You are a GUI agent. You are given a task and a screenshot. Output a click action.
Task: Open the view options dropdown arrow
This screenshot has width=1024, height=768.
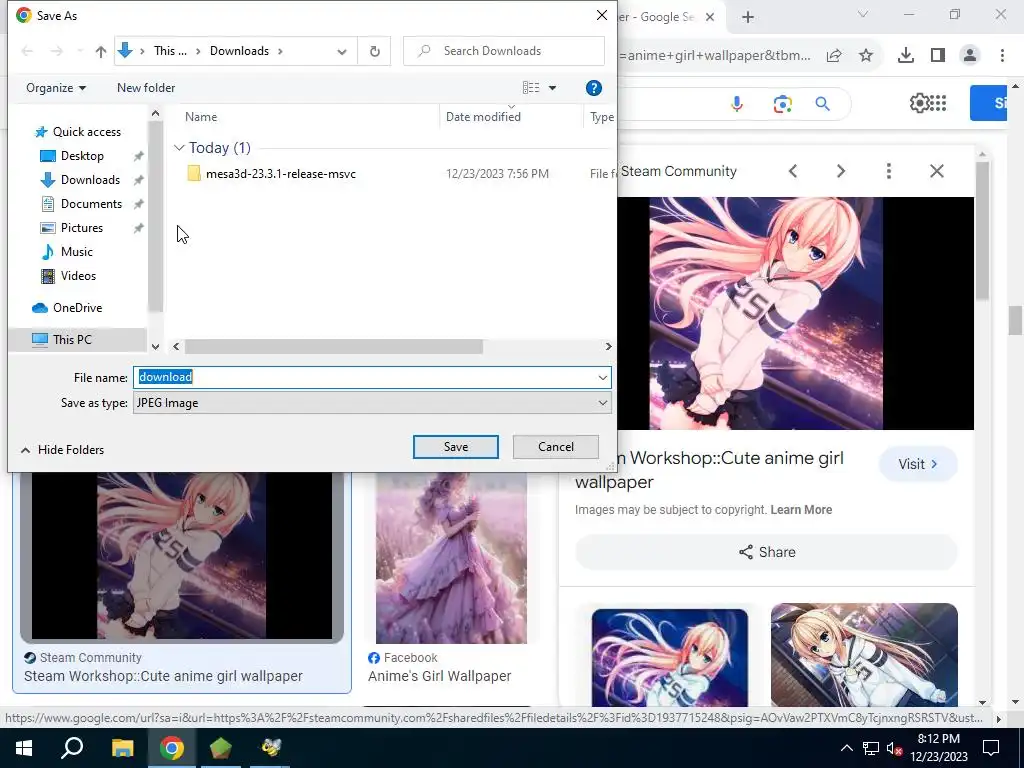552,88
